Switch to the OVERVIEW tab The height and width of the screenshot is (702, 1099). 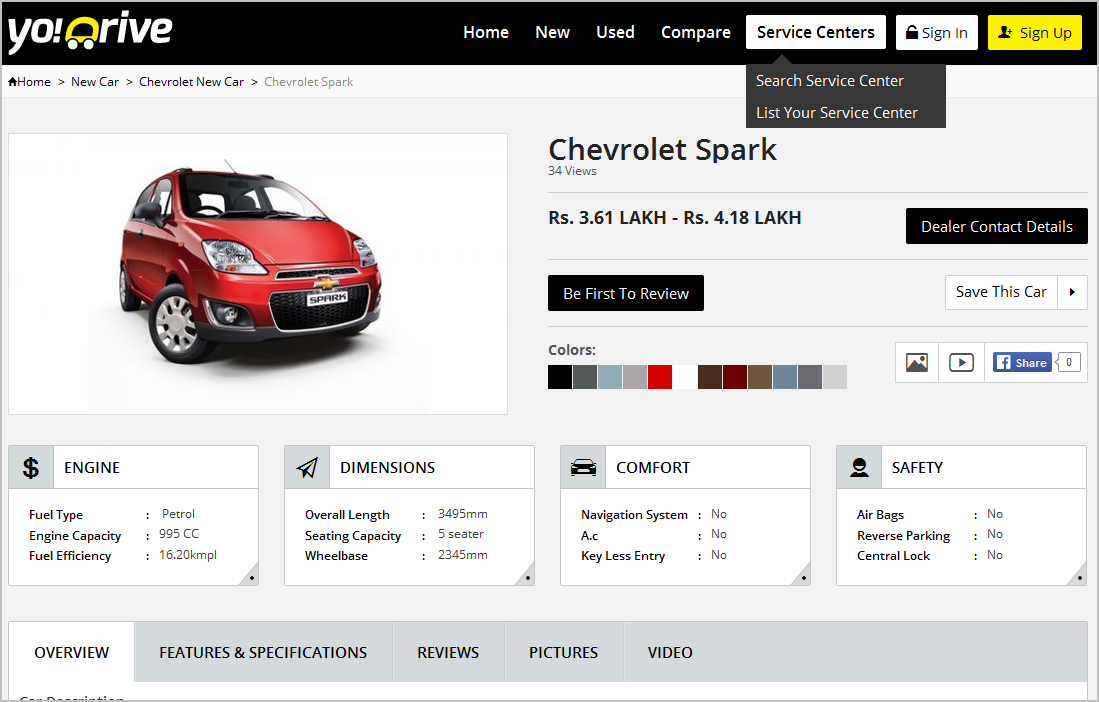(71, 652)
